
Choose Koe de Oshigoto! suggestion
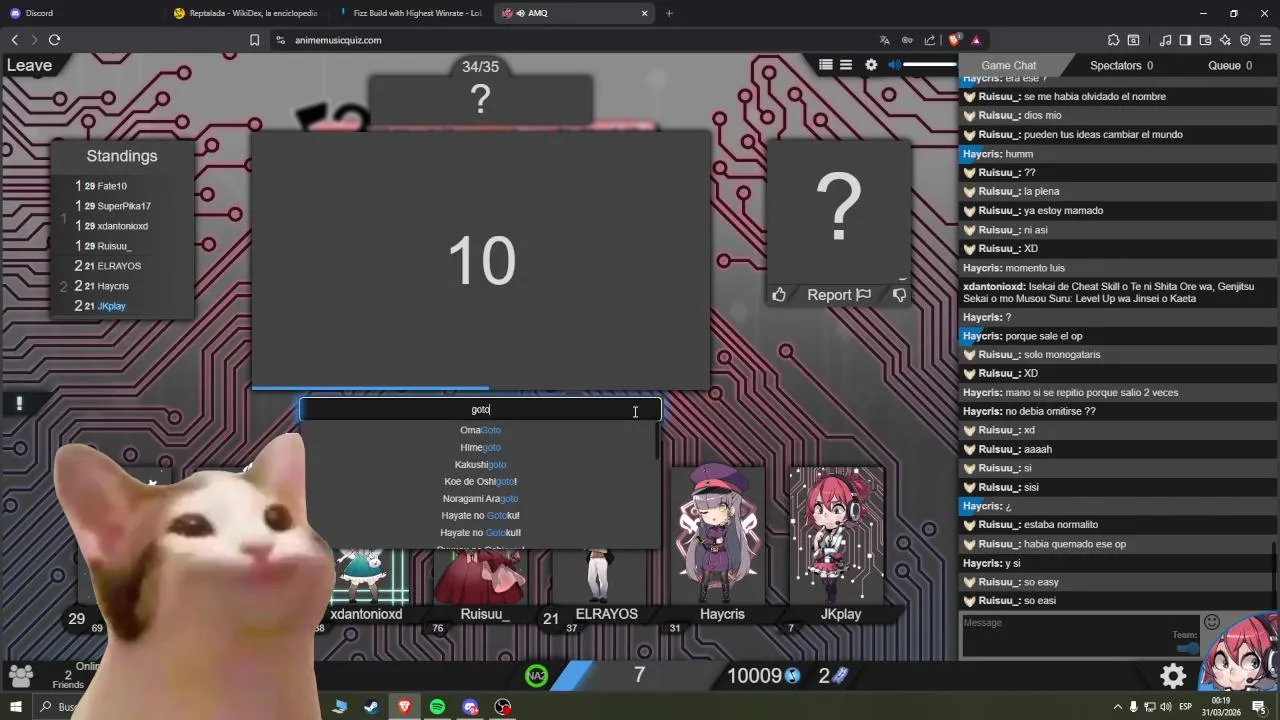coord(480,481)
